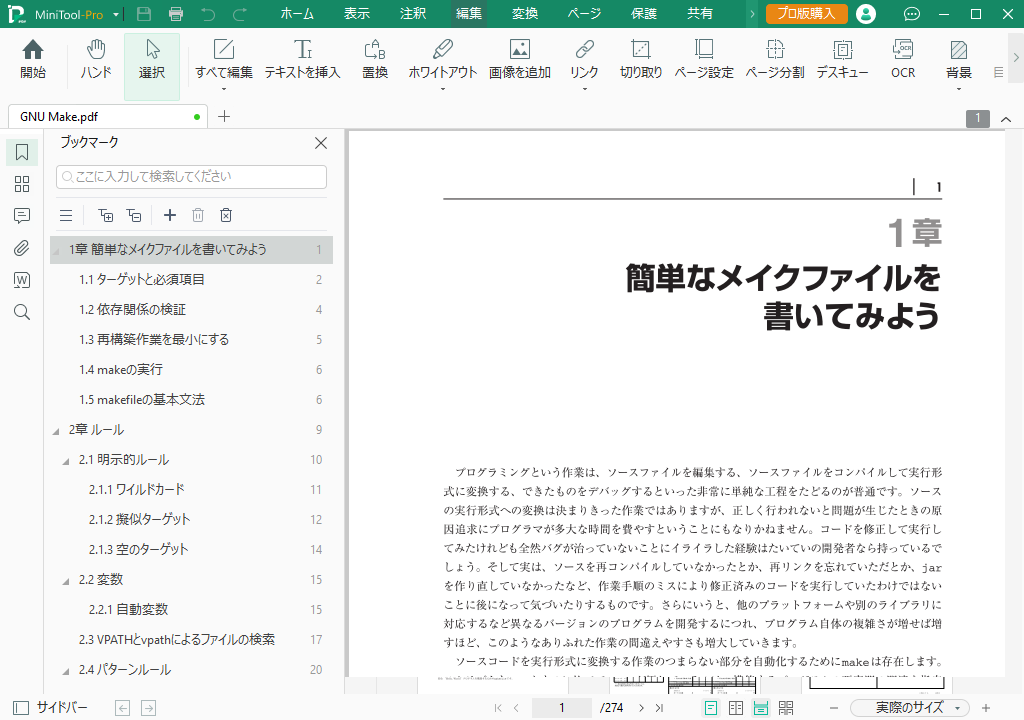The width and height of the screenshot is (1024, 720).
Task: Click the zoom in plus button
Action: tap(986, 708)
